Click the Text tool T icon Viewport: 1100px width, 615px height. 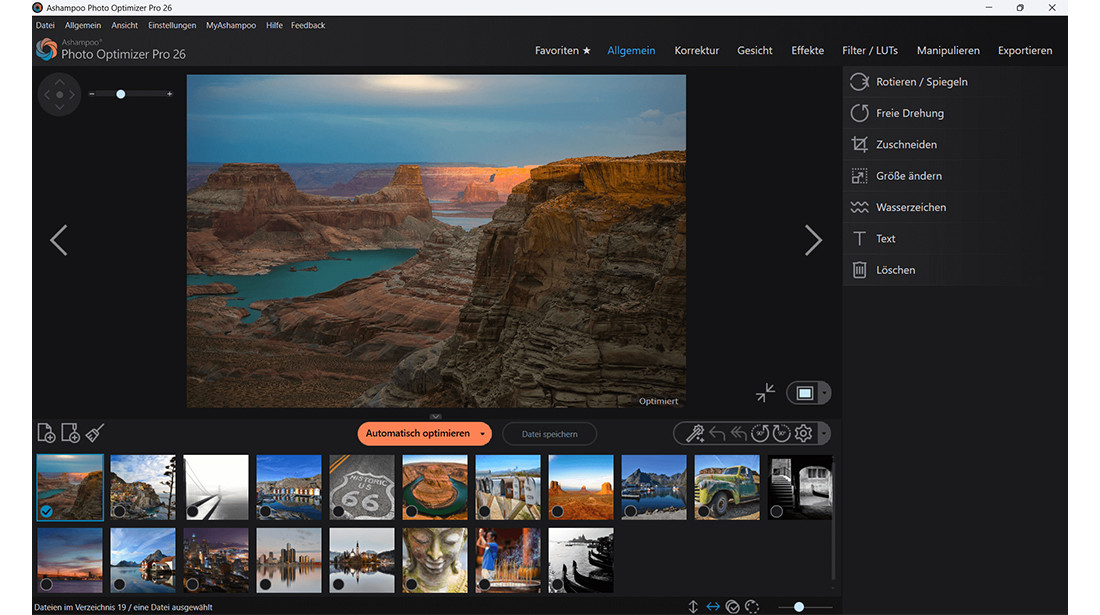coord(859,238)
